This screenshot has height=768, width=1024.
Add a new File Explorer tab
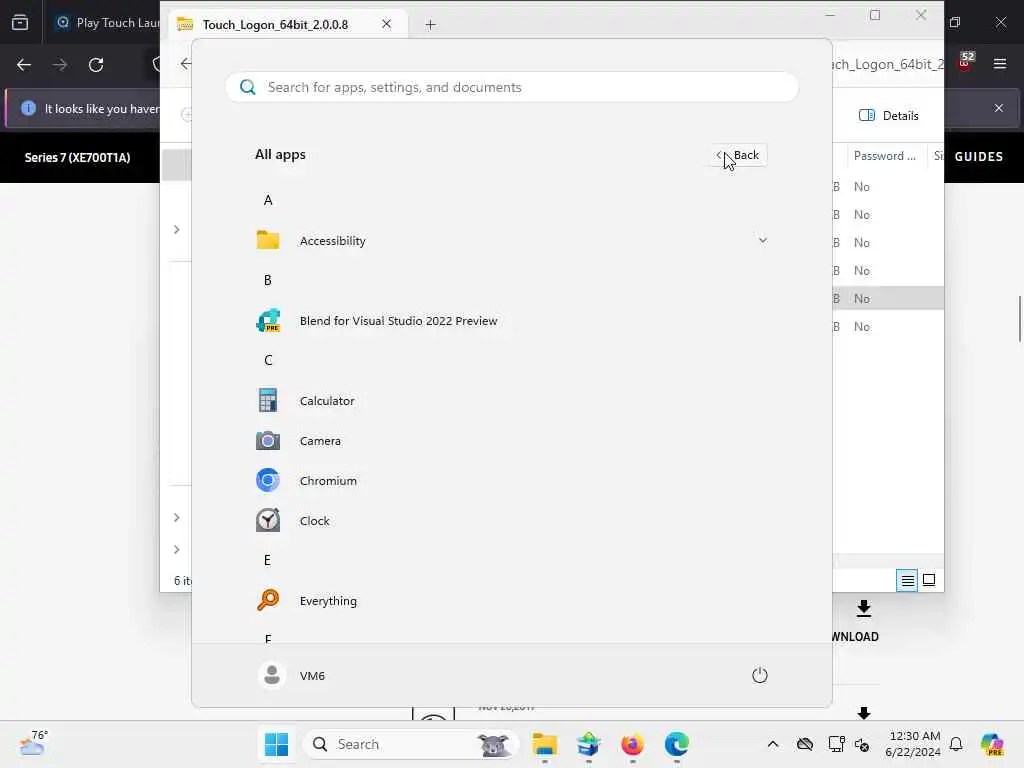430,25
